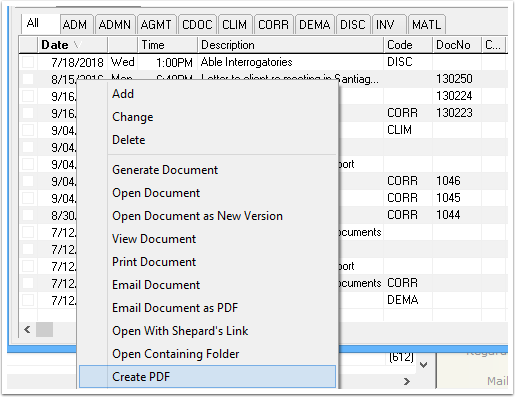Click the right chevron below the list
This screenshot has height=397, width=515.
407,381
